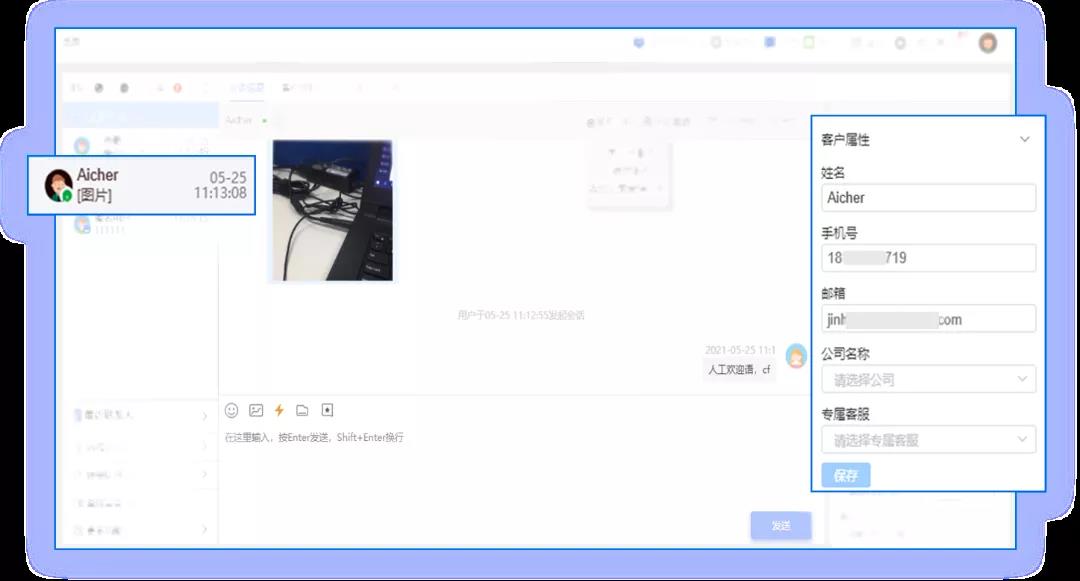Click Aicher's avatar in conversation list
The image size is (1080, 581).
coord(58,185)
